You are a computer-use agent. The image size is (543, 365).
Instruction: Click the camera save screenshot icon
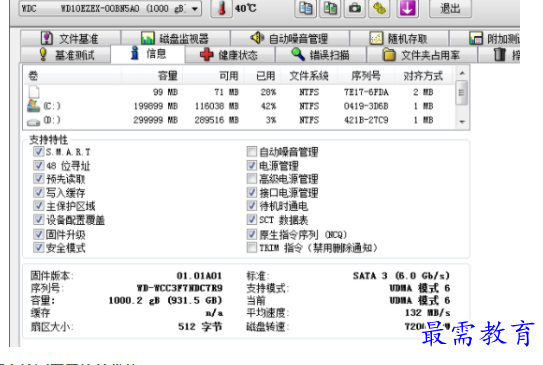(x=355, y=8)
